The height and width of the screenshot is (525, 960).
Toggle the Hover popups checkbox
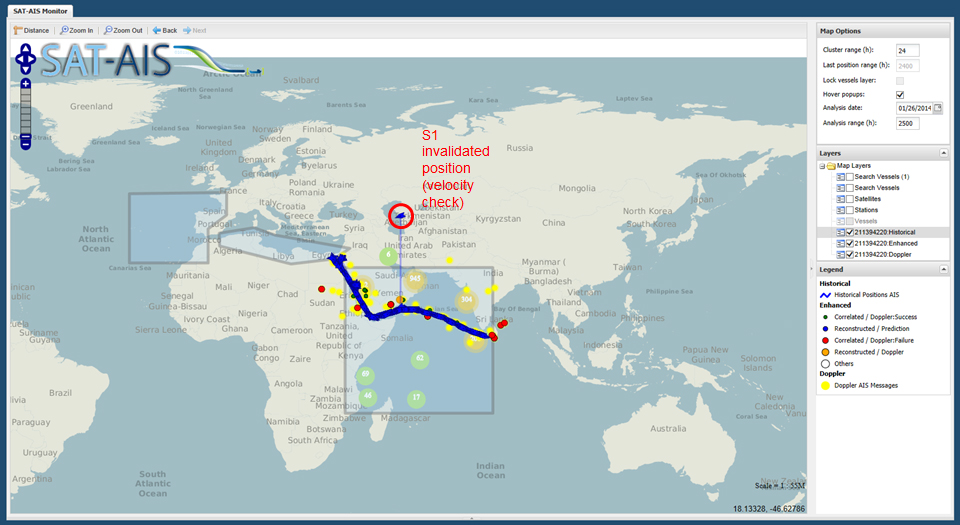click(x=900, y=95)
